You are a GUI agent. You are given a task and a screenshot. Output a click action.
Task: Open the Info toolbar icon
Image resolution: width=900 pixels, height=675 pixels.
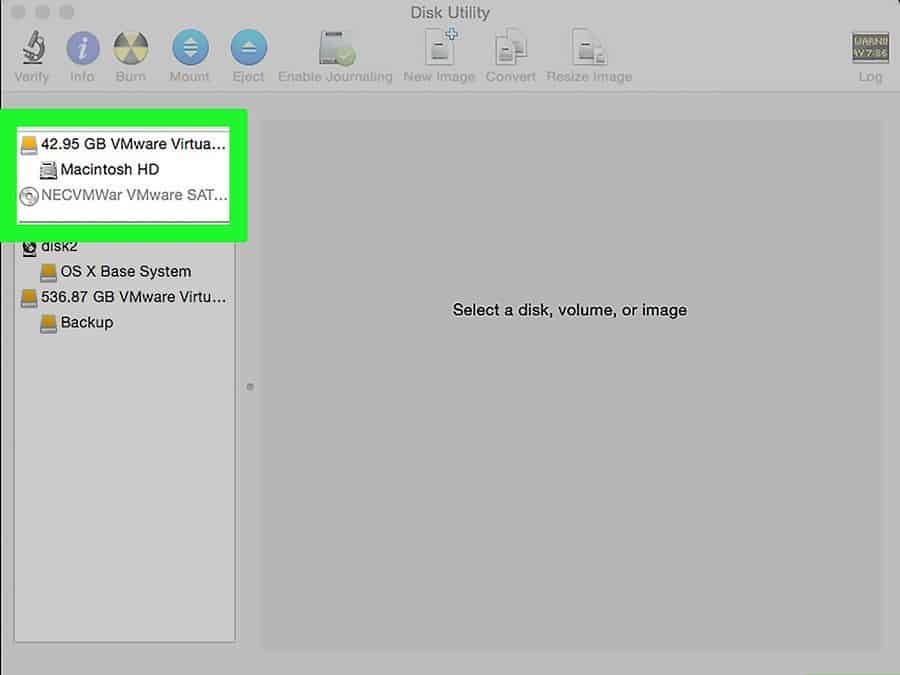pyautogui.click(x=83, y=48)
